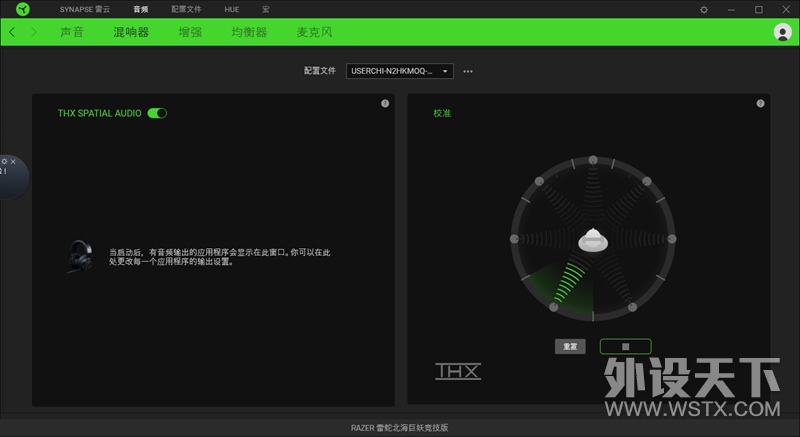The image size is (800, 437).
Task: Open the help icon in the calibration panel
Action: click(x=760, y=104)
